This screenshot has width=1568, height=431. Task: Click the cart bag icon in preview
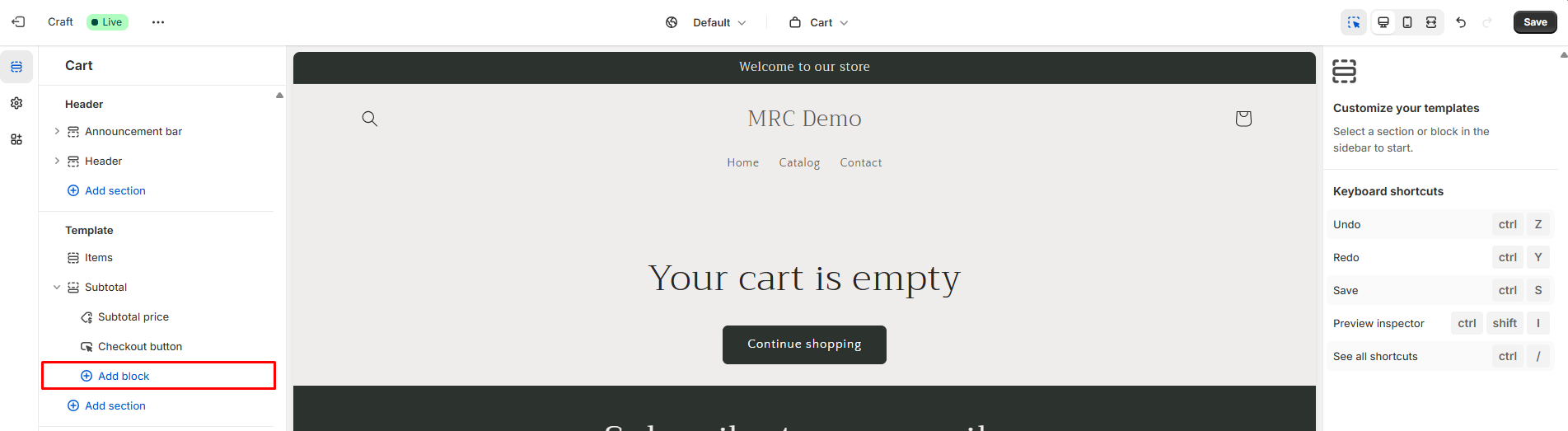coord(1243,119)
